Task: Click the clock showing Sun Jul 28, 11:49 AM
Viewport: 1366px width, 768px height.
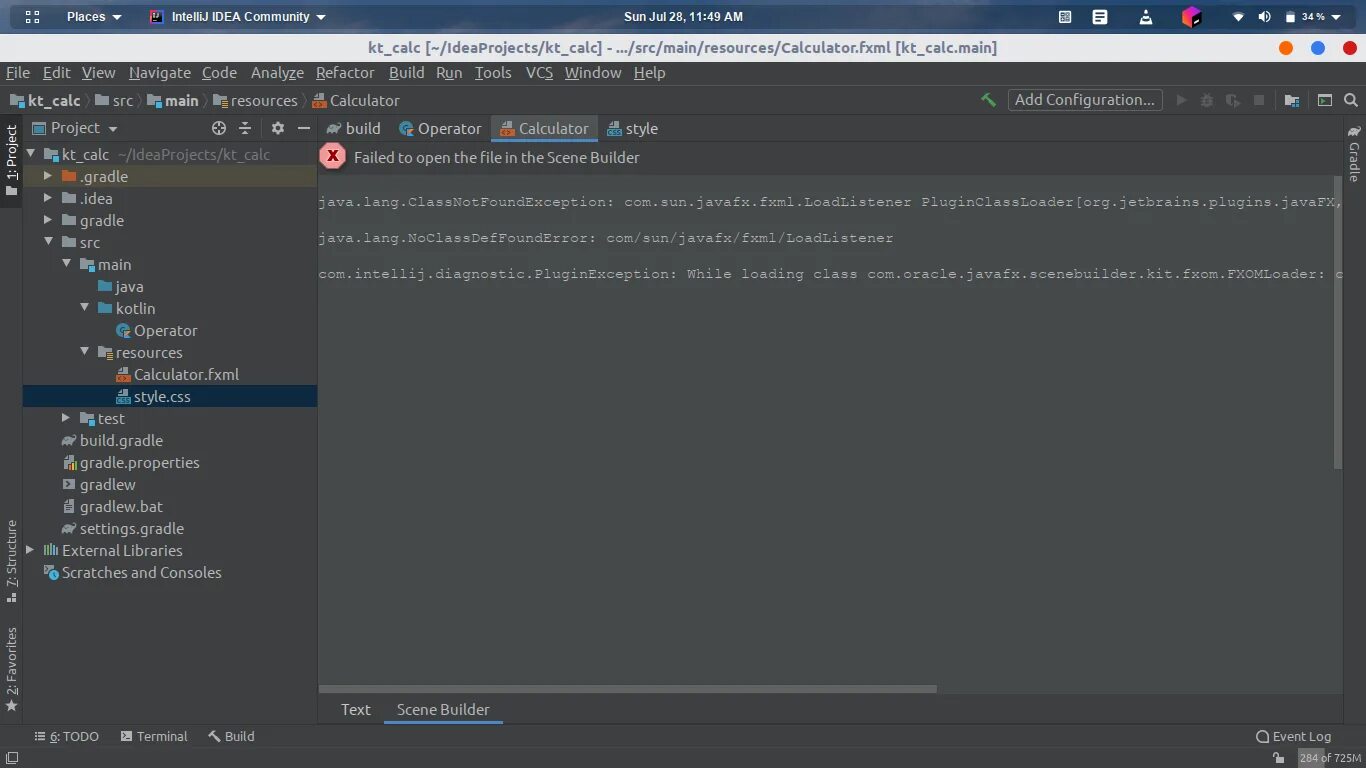Action: tap(683, 17)
